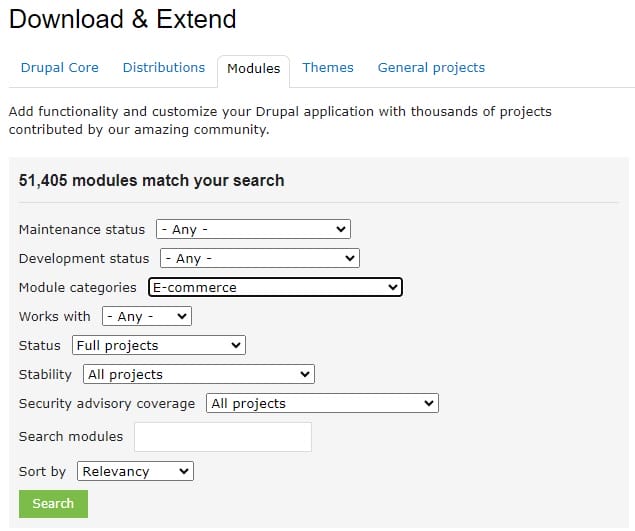This screenshot has width=635, height=531.
Task: Expand the Works with dropdown
Action: pos(147,316)
